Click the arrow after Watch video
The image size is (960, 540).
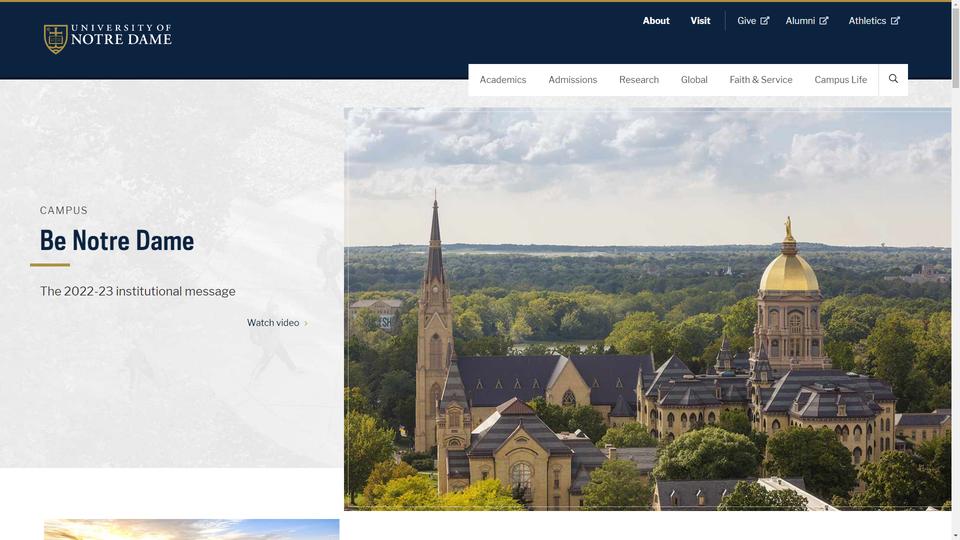306,323
